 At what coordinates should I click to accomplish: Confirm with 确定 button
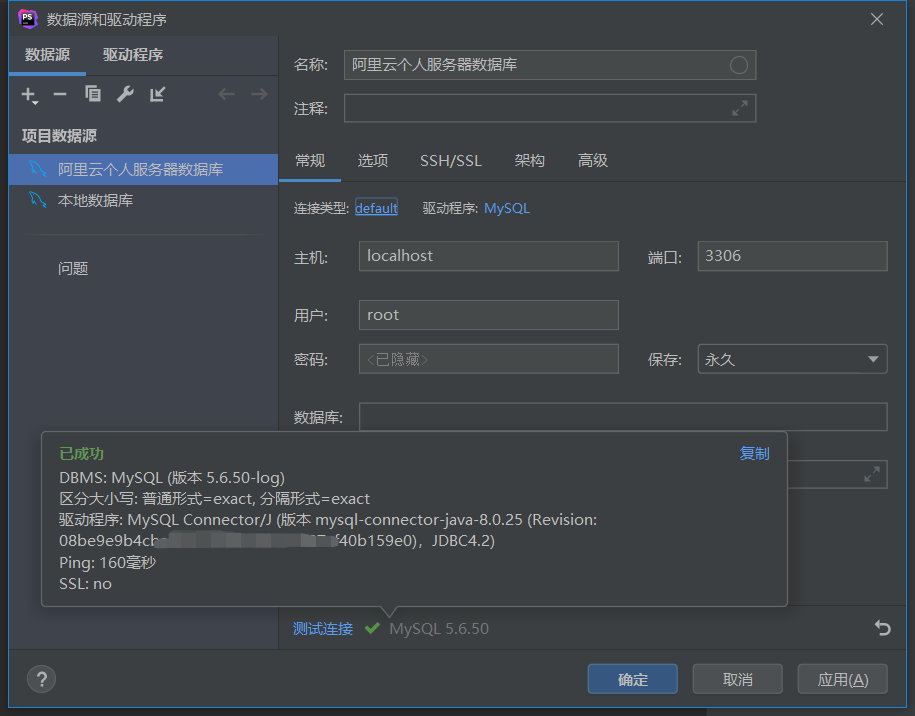pyautogui.click(x=633, y=679)
